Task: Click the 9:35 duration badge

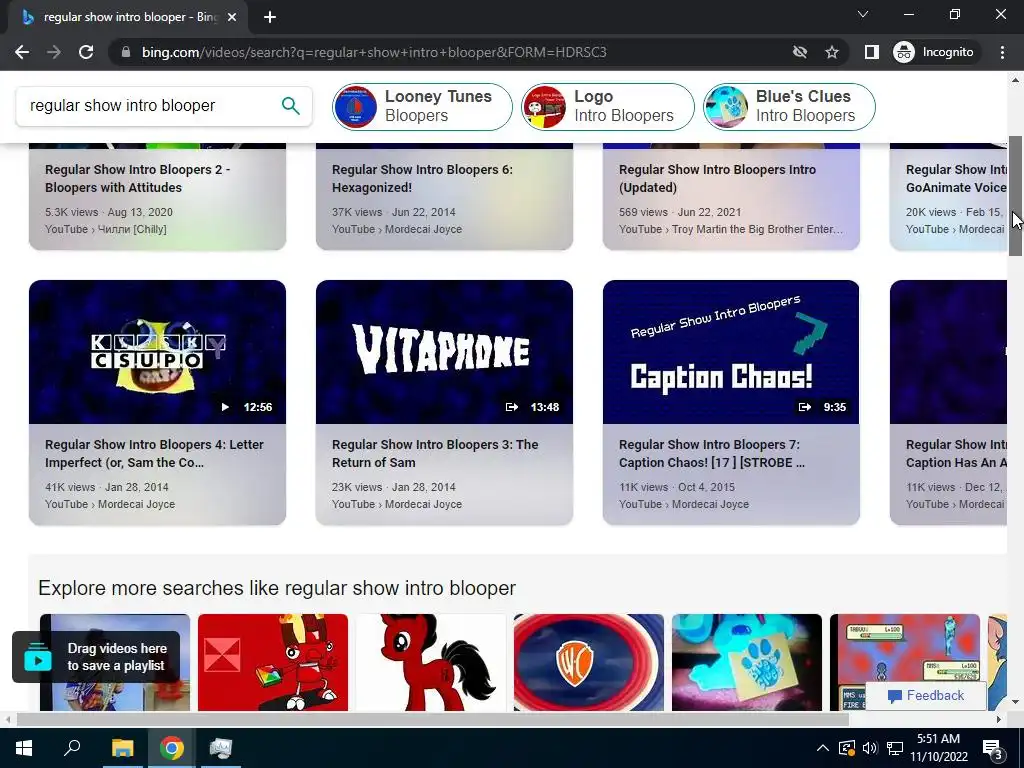Action: (x=822, y=407)
